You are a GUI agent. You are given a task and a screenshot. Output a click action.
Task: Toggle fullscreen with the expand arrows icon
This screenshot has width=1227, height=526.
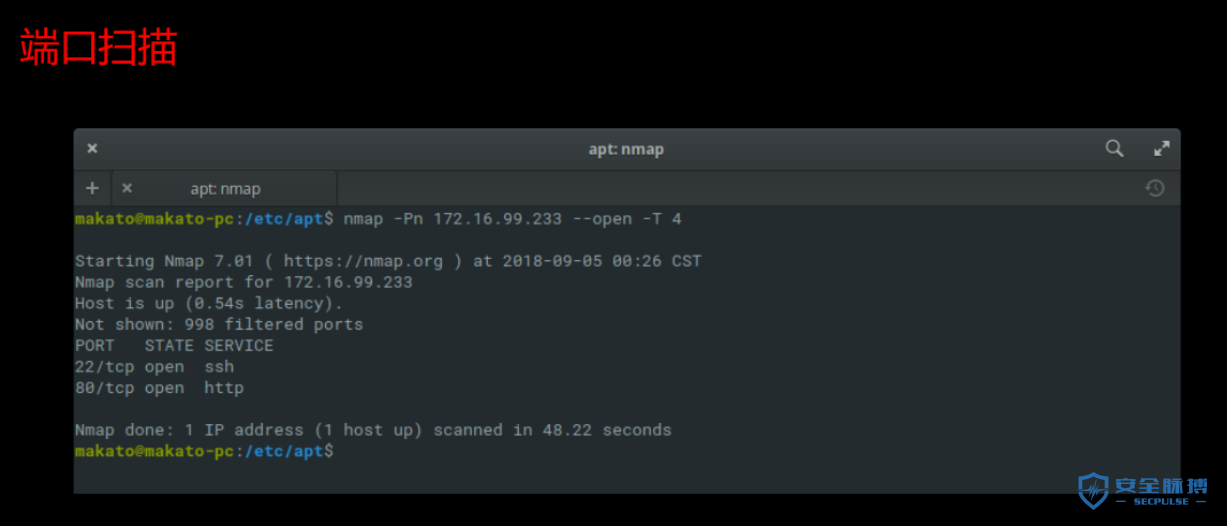(1161, 148)
